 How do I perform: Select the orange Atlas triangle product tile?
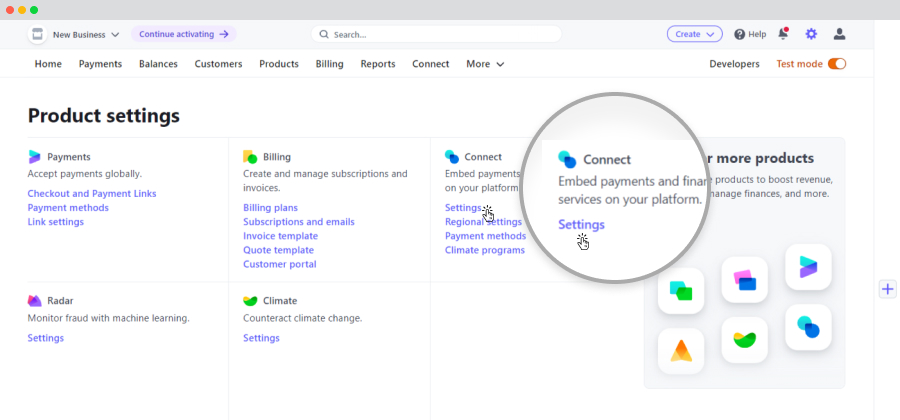click(x=681, y=351)
